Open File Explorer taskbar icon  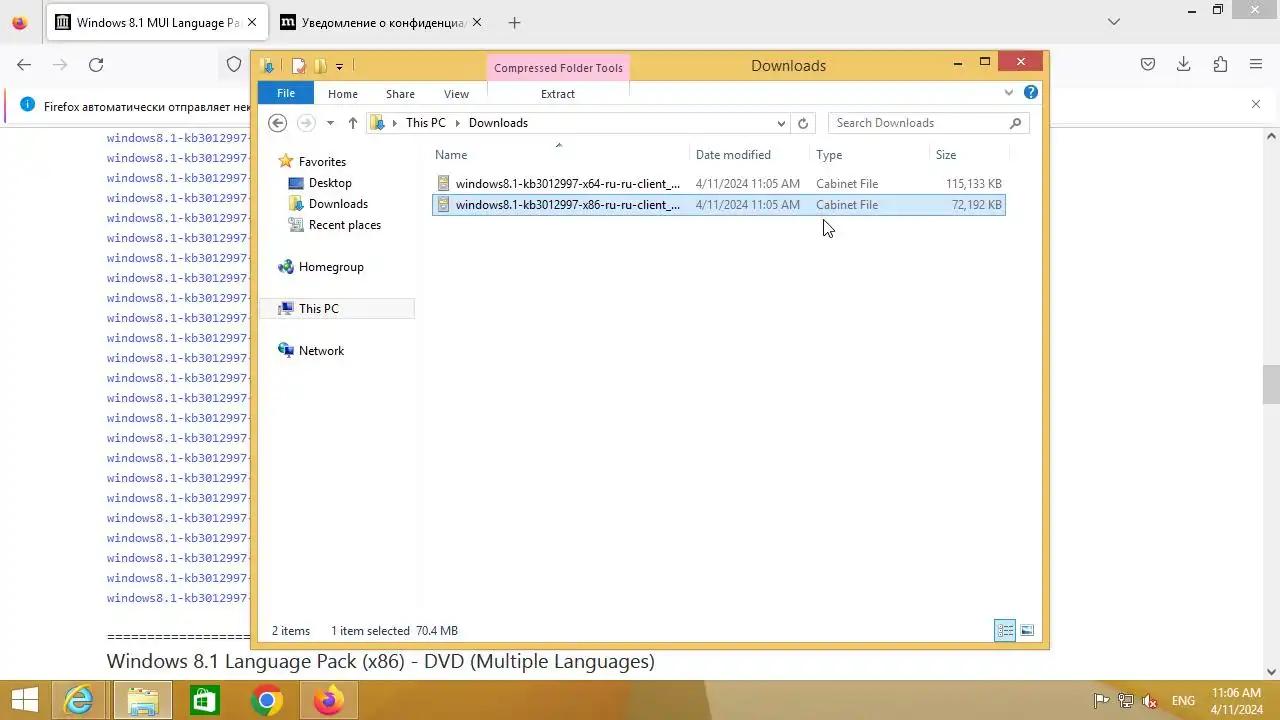coord(142,701)
